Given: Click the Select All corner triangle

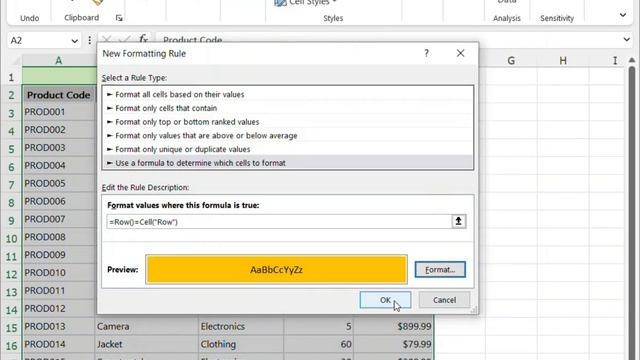Looking at the screenshot, I should [x=16, y=61].
